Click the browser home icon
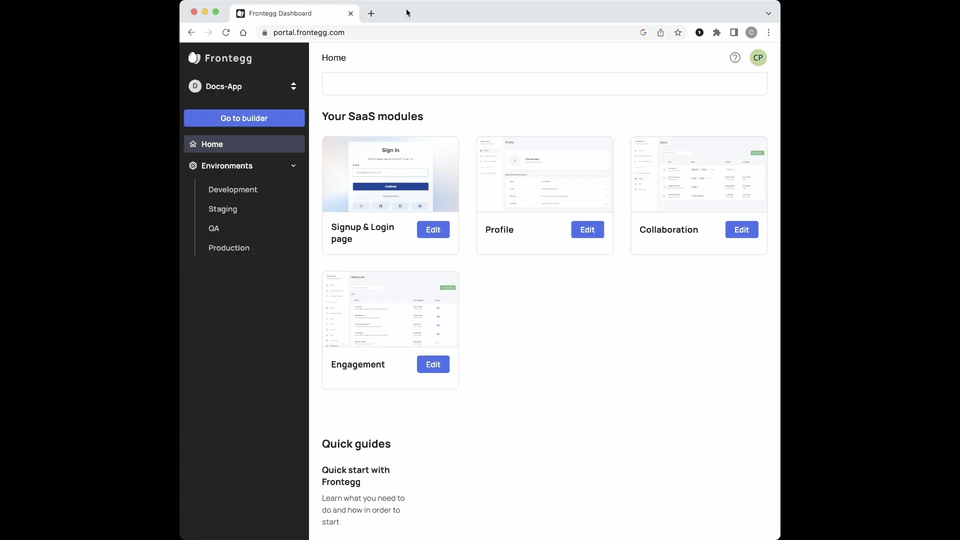This screenshot has width=960, height=540. coord(243,32)
